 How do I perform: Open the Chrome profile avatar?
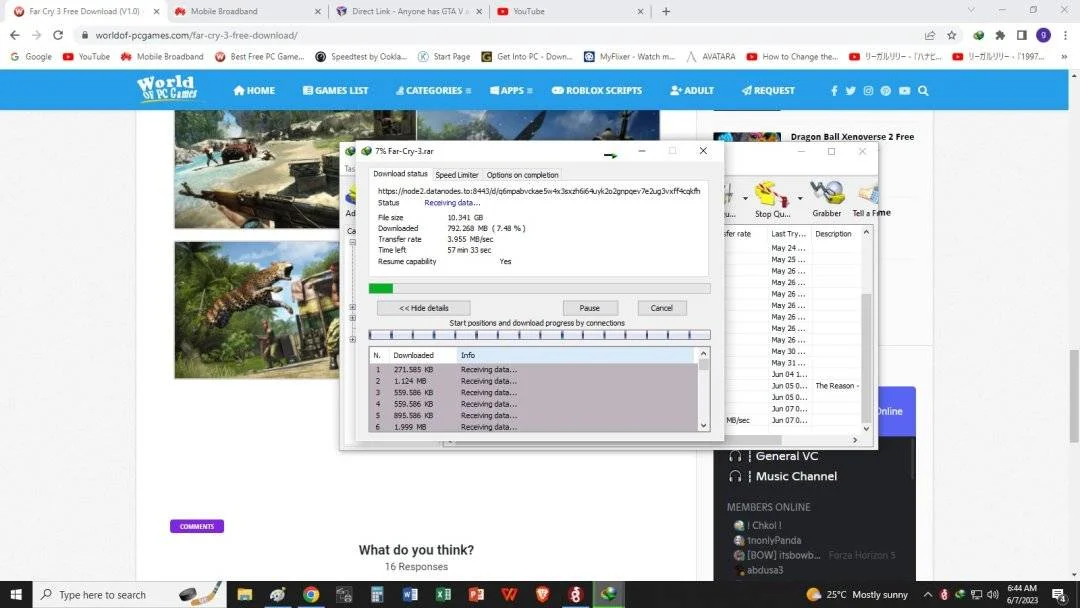pyautogui.click(x=1043, y=35)
